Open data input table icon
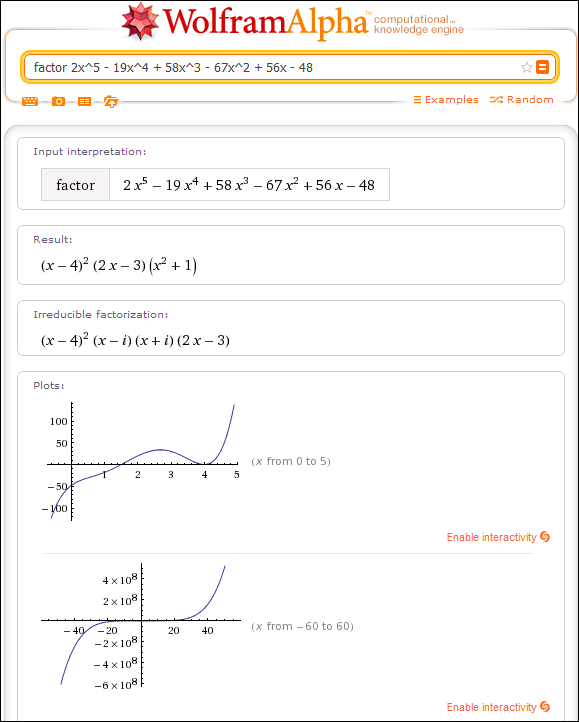This screenshot has width=579, height=722. click(x=84, y=101)
